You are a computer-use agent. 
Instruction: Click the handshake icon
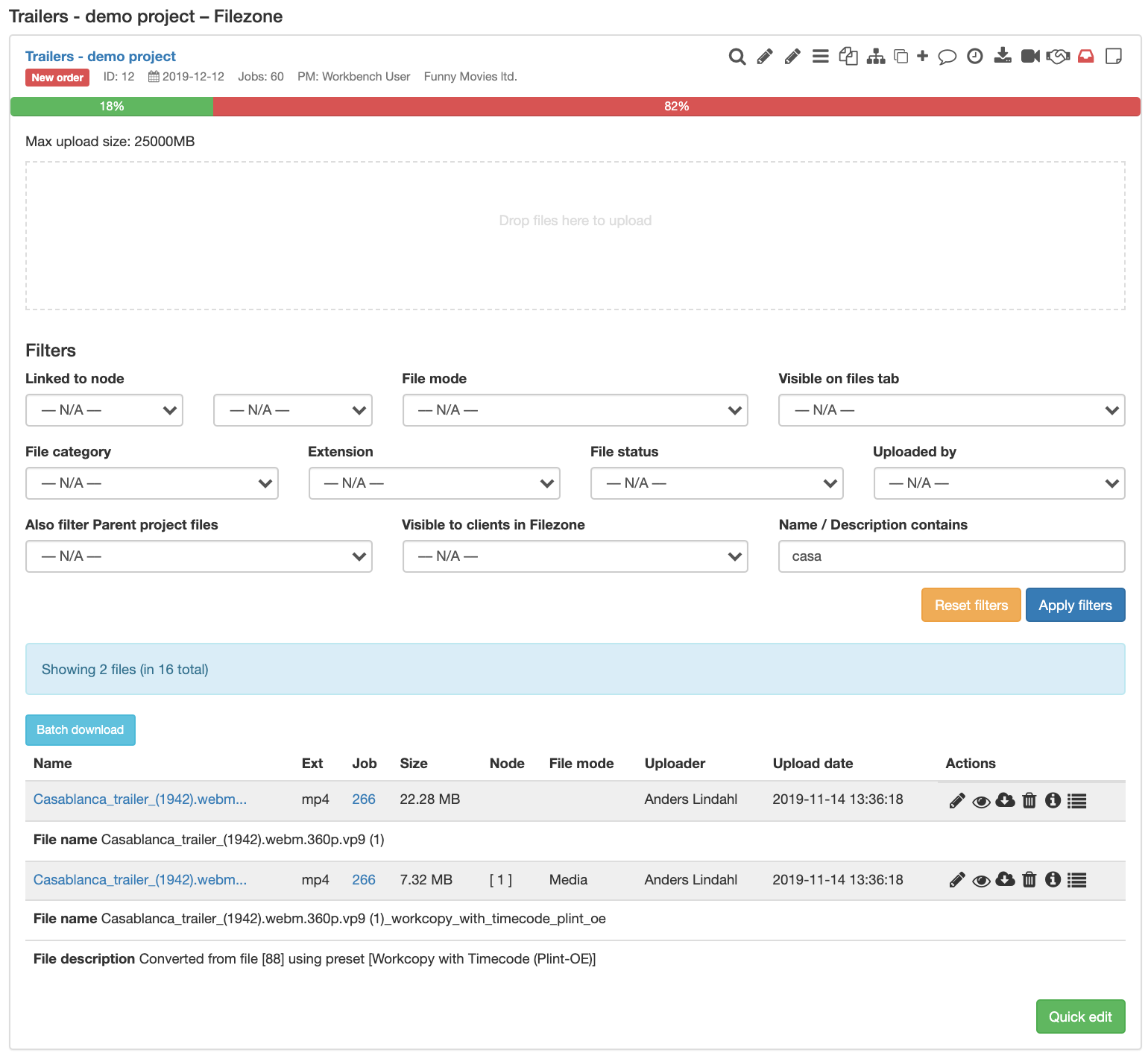1058,57
